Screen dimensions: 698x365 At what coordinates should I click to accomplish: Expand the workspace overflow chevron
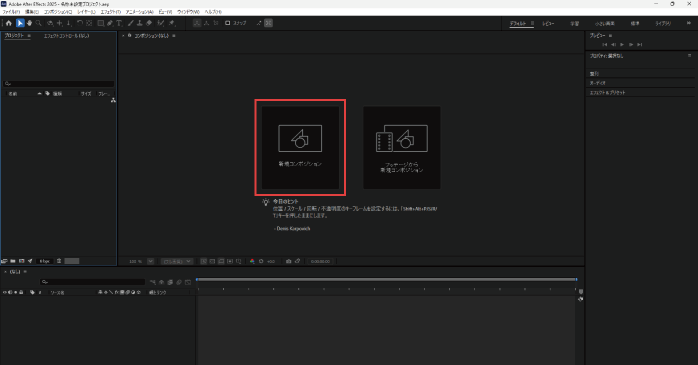coord(689,23)
